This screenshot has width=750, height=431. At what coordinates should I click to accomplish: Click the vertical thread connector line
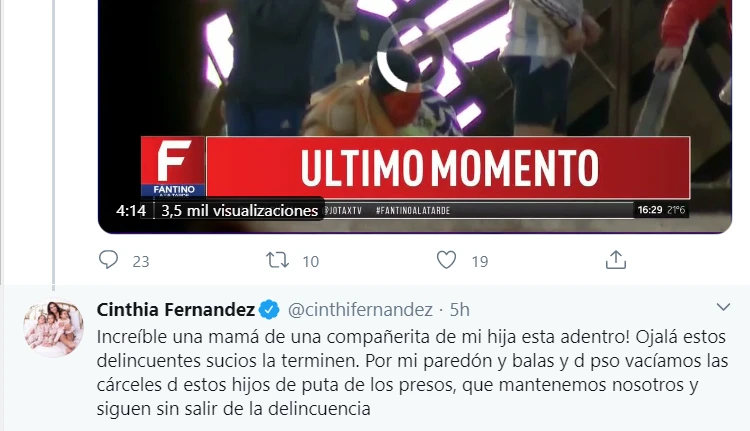[x=54, y=144]
